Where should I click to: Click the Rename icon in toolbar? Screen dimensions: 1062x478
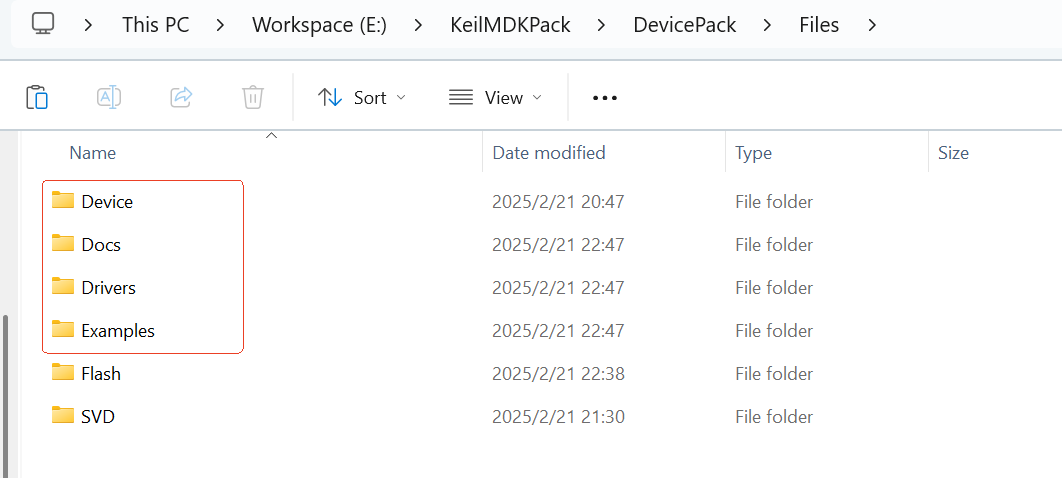(x=109, y=97)
